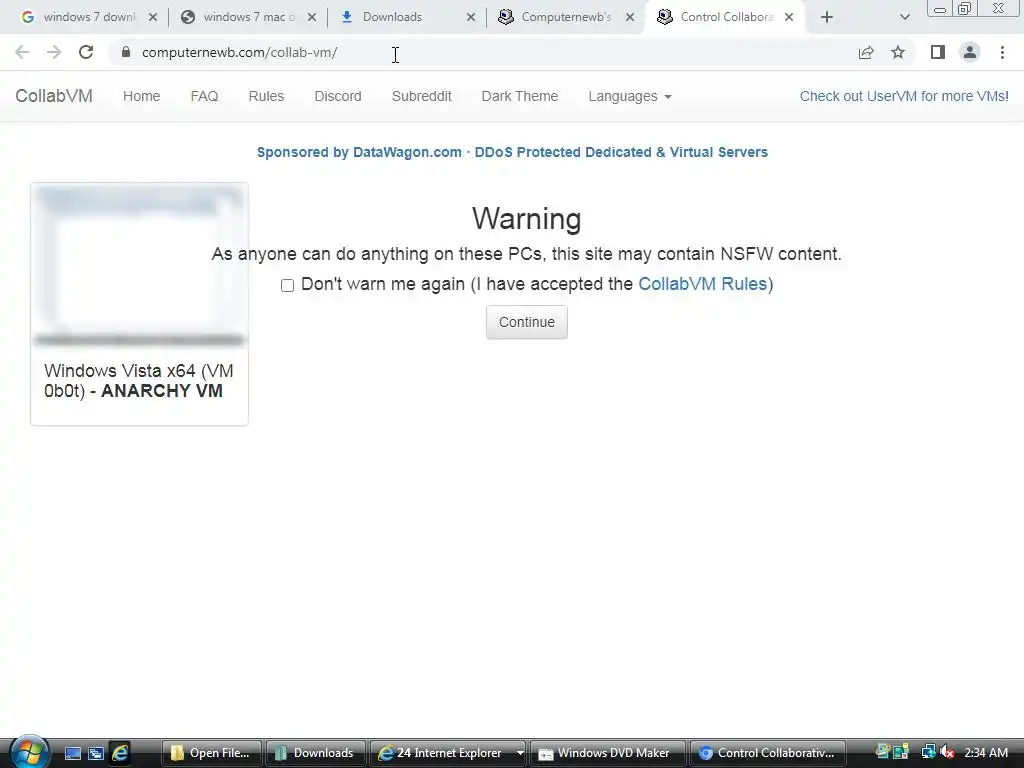The height and width of the screenshot is (768, 1024).
Task: Open the Rules nav link
Action: pos(266,96)
